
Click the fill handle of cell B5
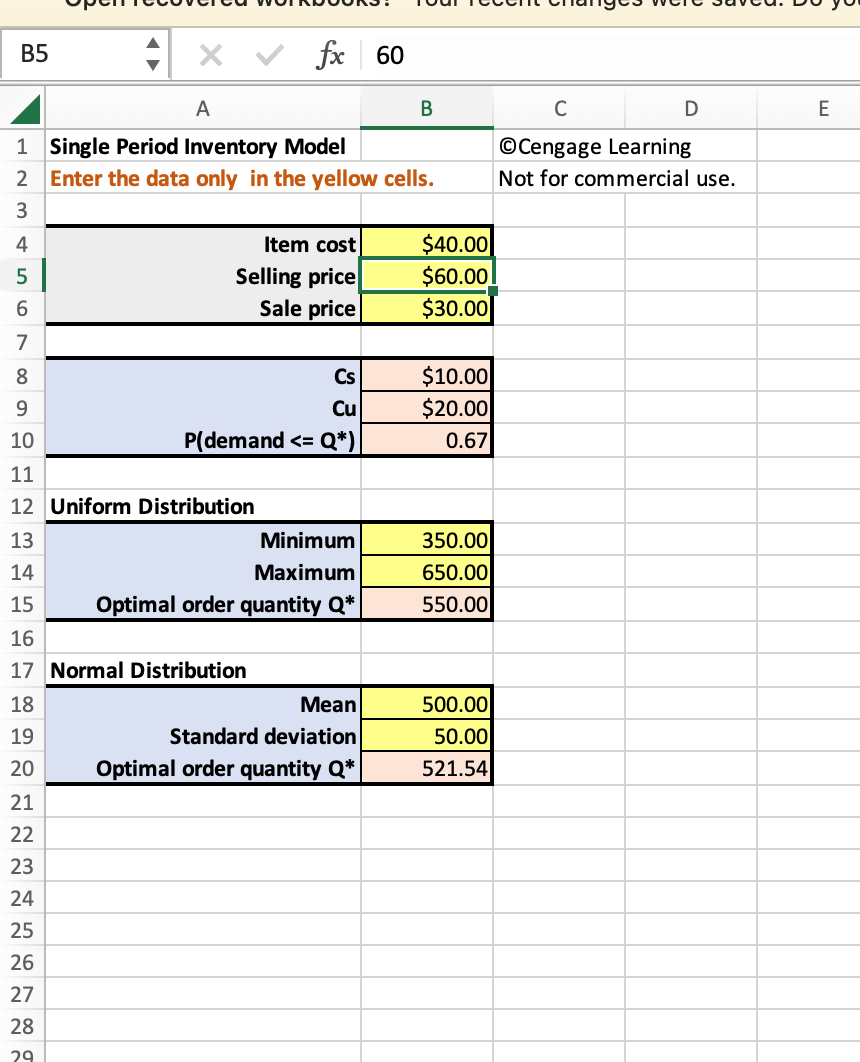tap(493, 291)
